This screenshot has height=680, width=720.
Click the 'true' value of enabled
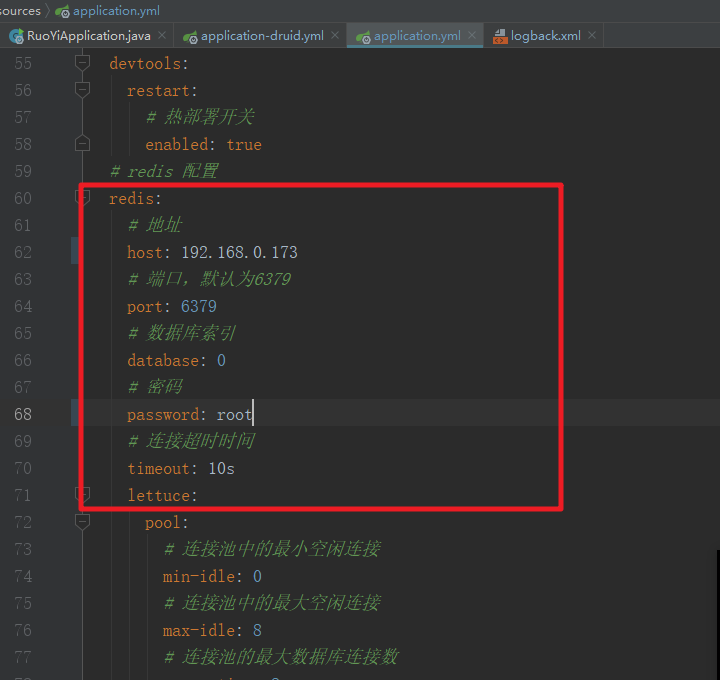click(x=244, y=145)
